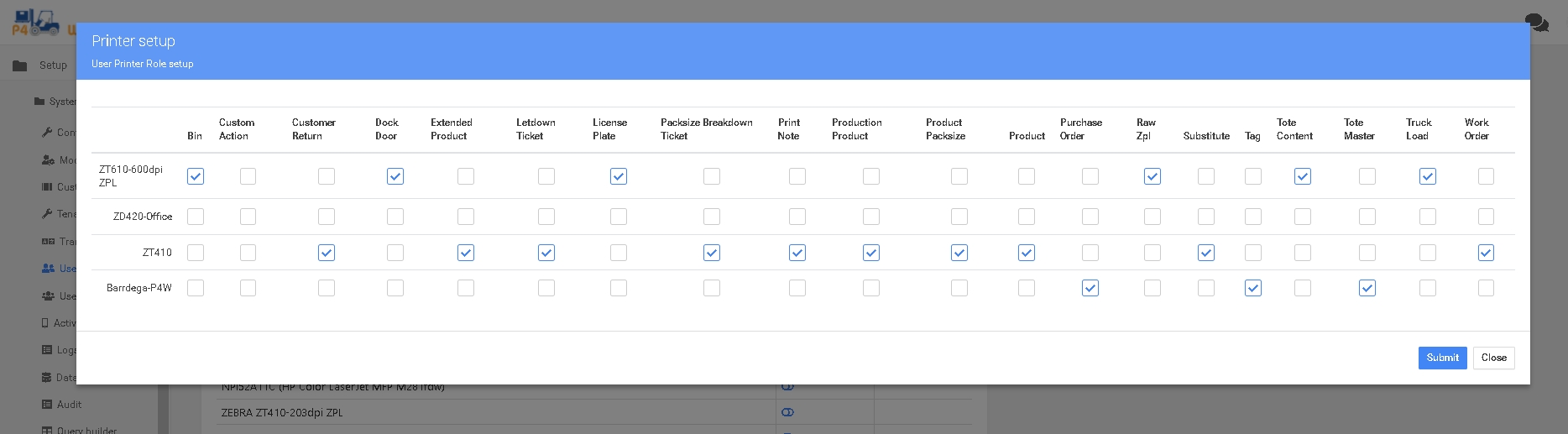The width and height of the screenshot is (1568, 434).
Task: Click the Setup folder icon
Action: click(20, 65)
